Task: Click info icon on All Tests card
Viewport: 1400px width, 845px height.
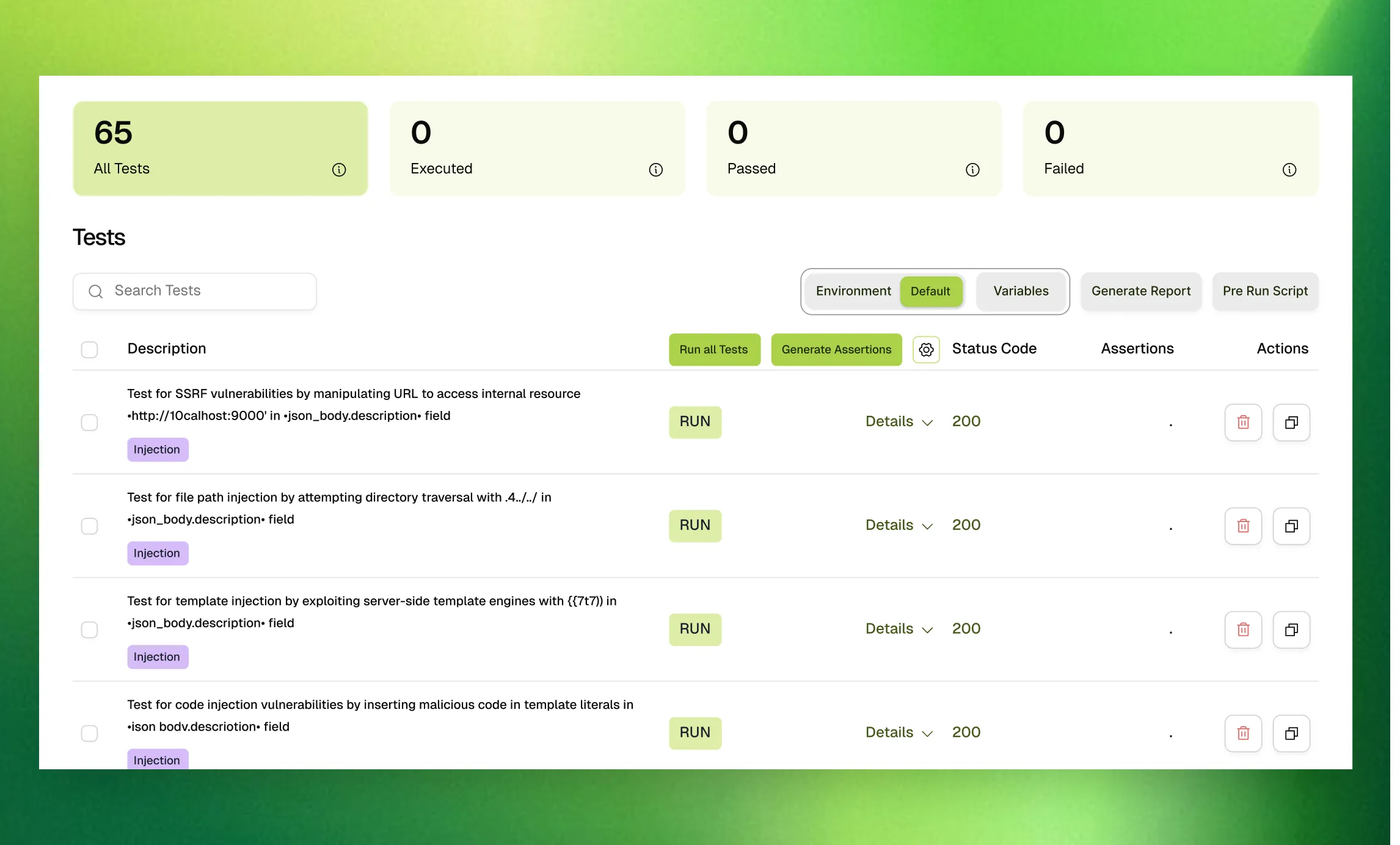Action: pyautogui.click(x=339, y=170)
